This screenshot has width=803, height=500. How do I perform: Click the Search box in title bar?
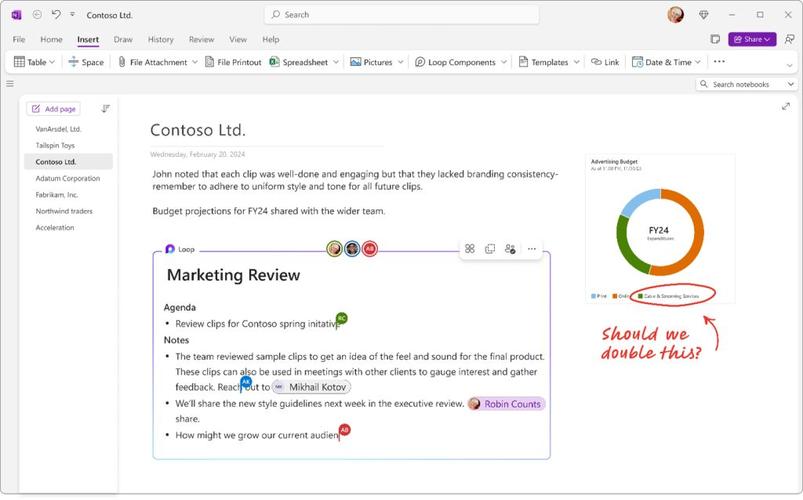(402, 15)
